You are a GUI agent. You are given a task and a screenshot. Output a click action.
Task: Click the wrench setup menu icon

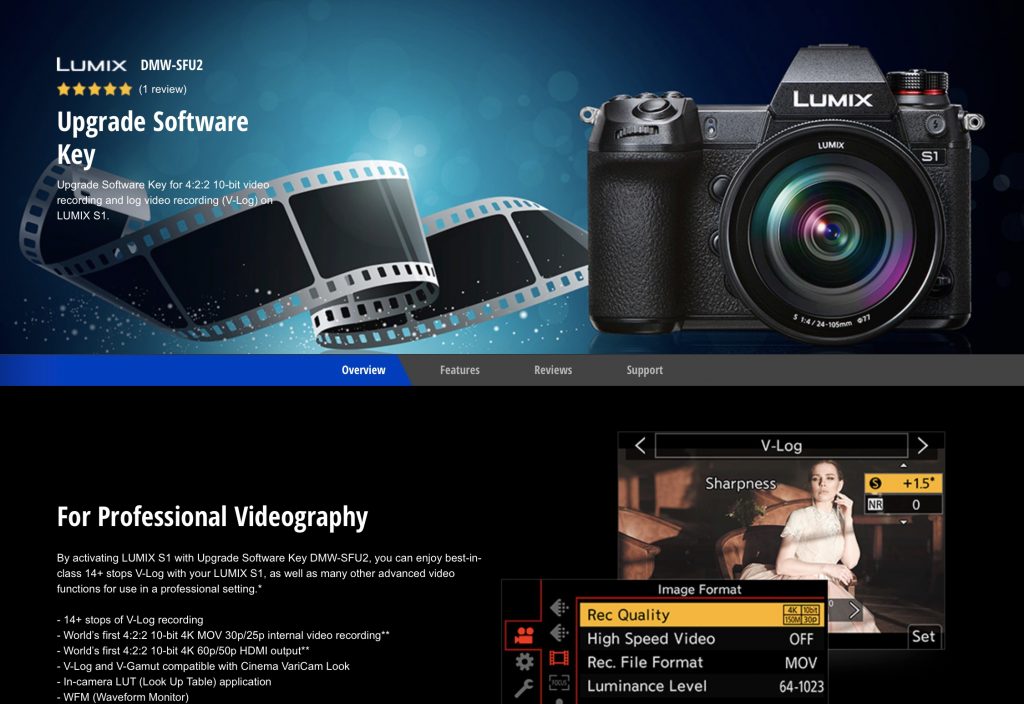click(x=524, y=688)
